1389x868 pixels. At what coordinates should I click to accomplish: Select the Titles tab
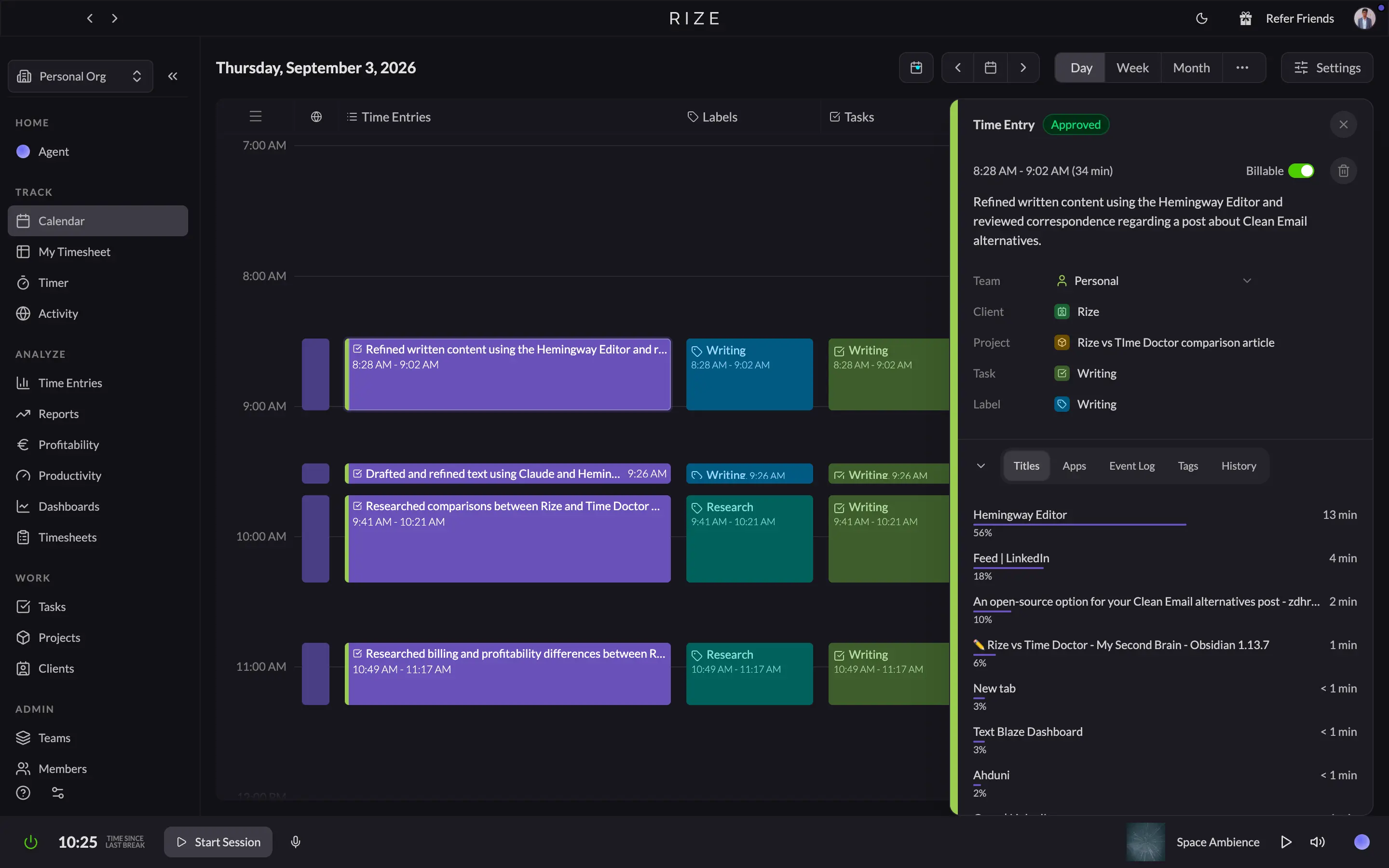pos(1026,466)
